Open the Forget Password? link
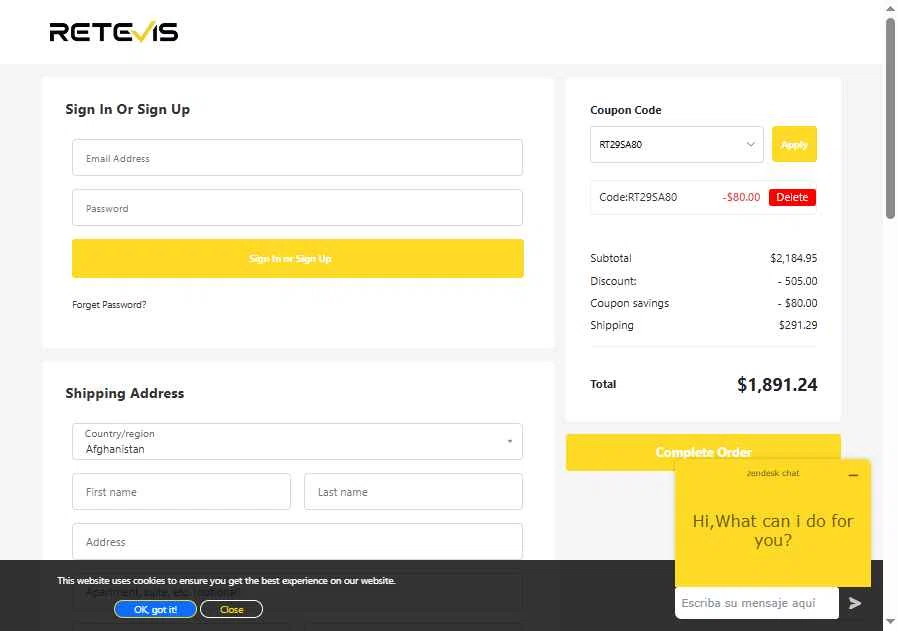898x631 pixels. 109,305
